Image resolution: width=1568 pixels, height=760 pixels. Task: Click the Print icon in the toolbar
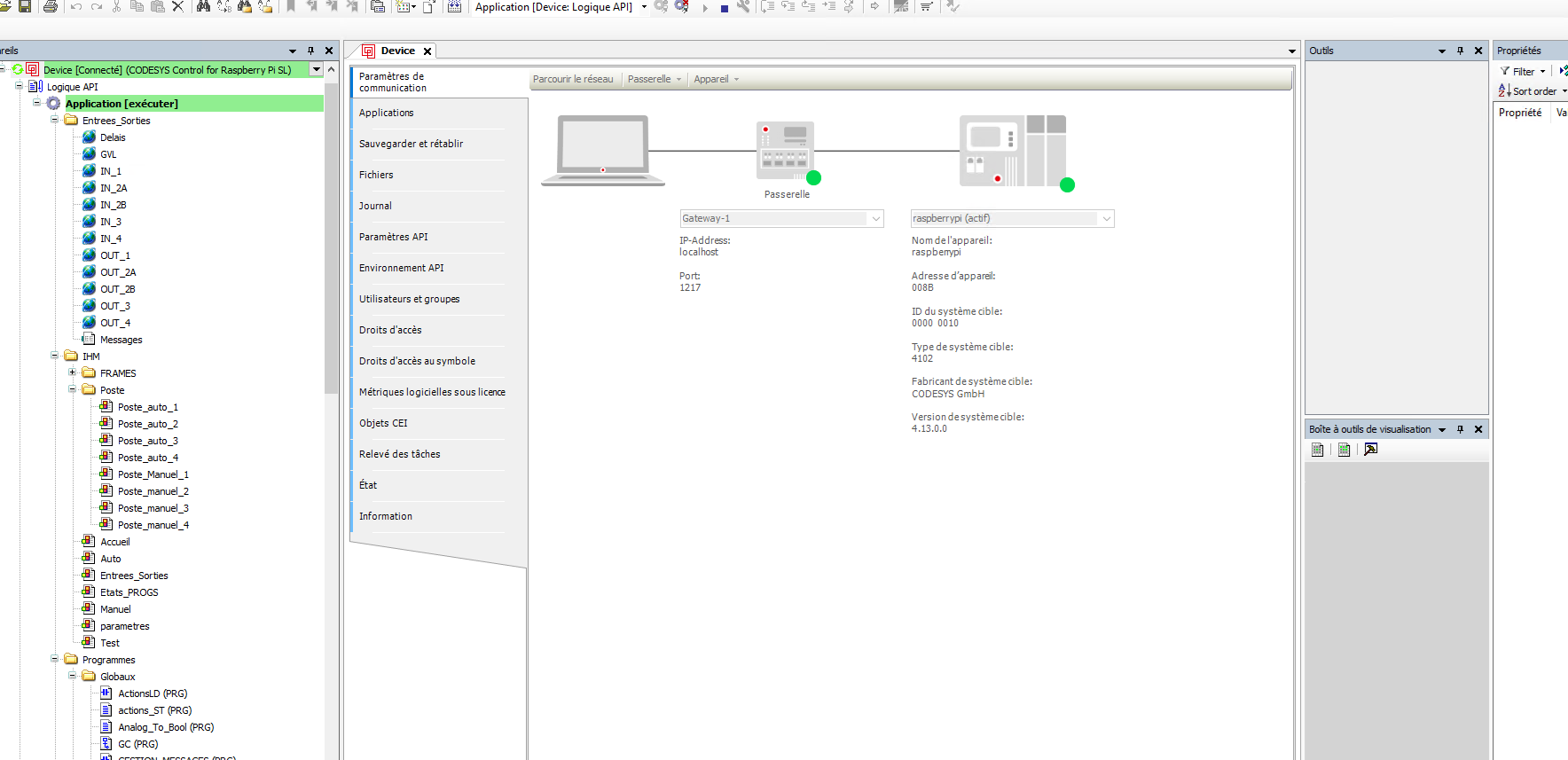pos(51,6)
